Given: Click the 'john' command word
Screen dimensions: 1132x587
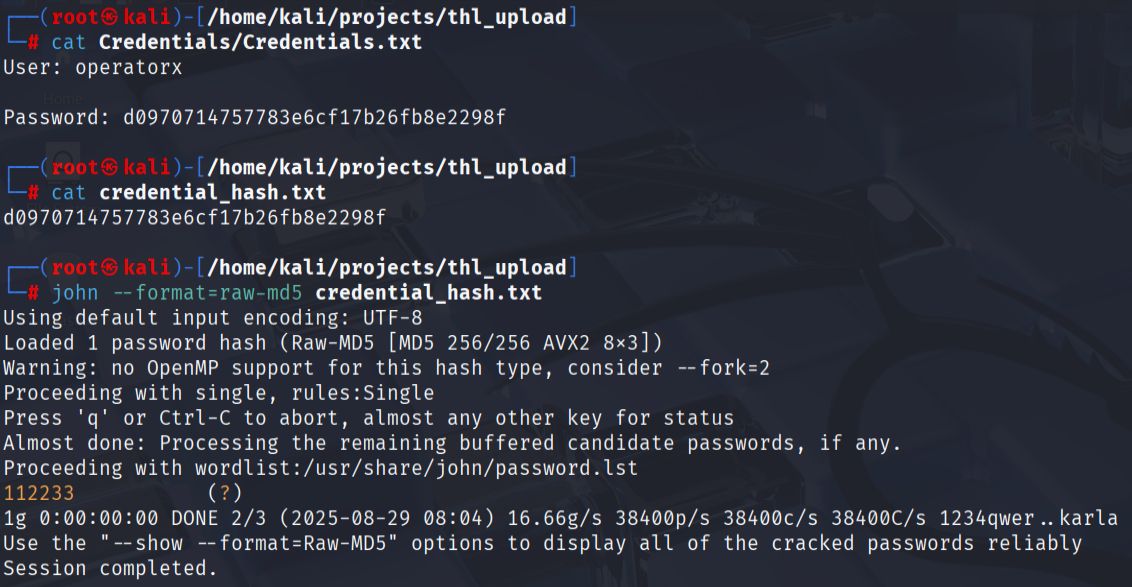Looking at the screenshot, I should click(75, 293).
